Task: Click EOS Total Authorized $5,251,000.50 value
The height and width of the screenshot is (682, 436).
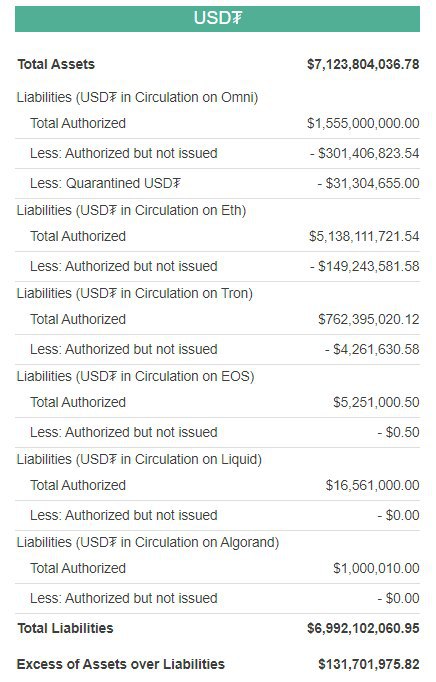Action: (376, 402)
